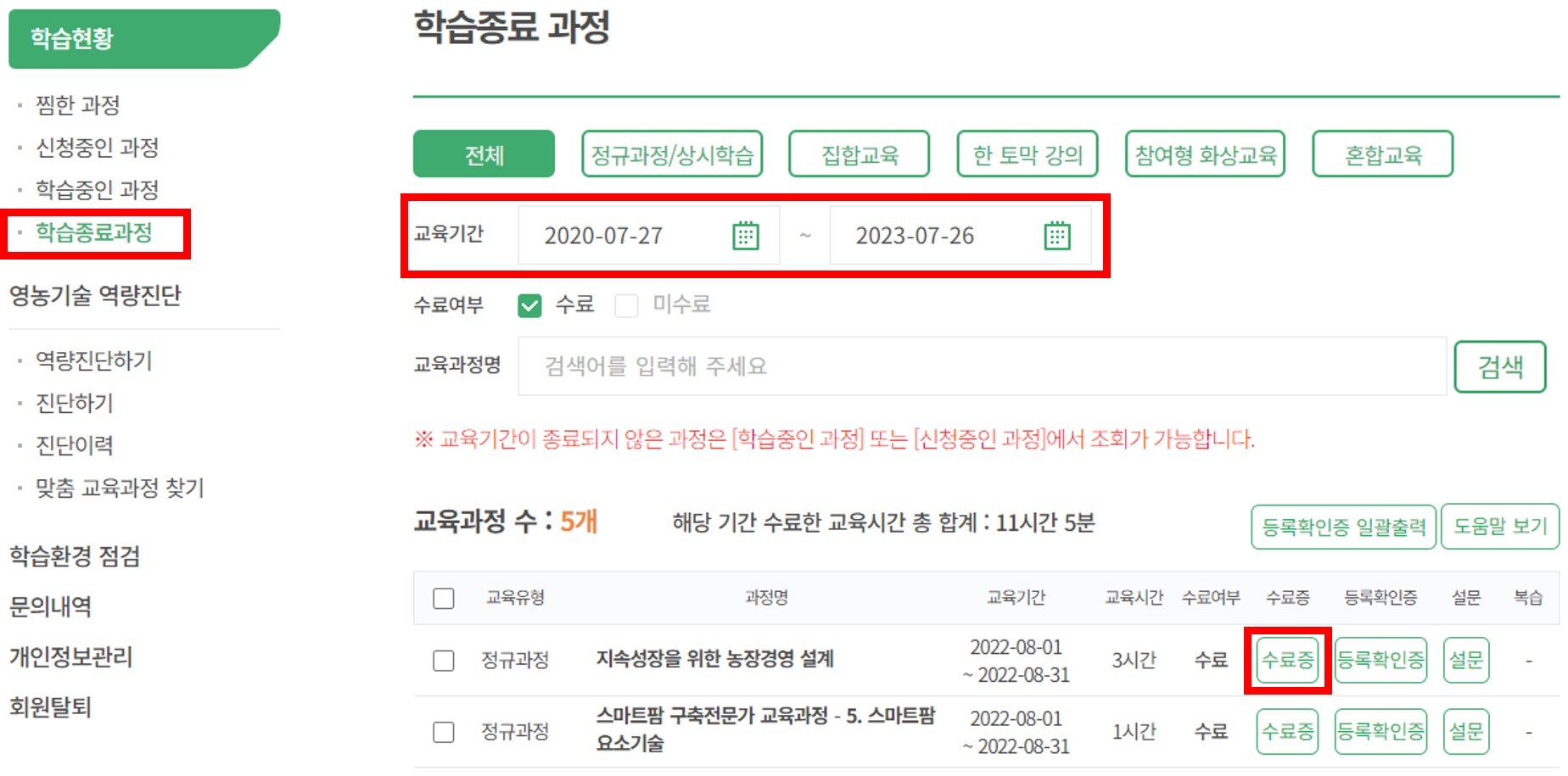Image resolution: width=1568 pixels, height=776 pixels.
Task: Select checkbox for 지속성장을 위한 농장경영 설계 row
Action: click(443, 660)
